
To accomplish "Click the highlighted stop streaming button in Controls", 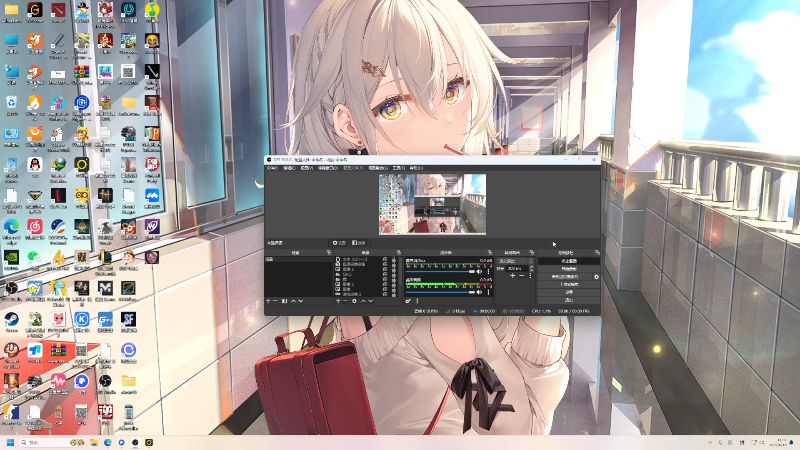I will [569, 261].
